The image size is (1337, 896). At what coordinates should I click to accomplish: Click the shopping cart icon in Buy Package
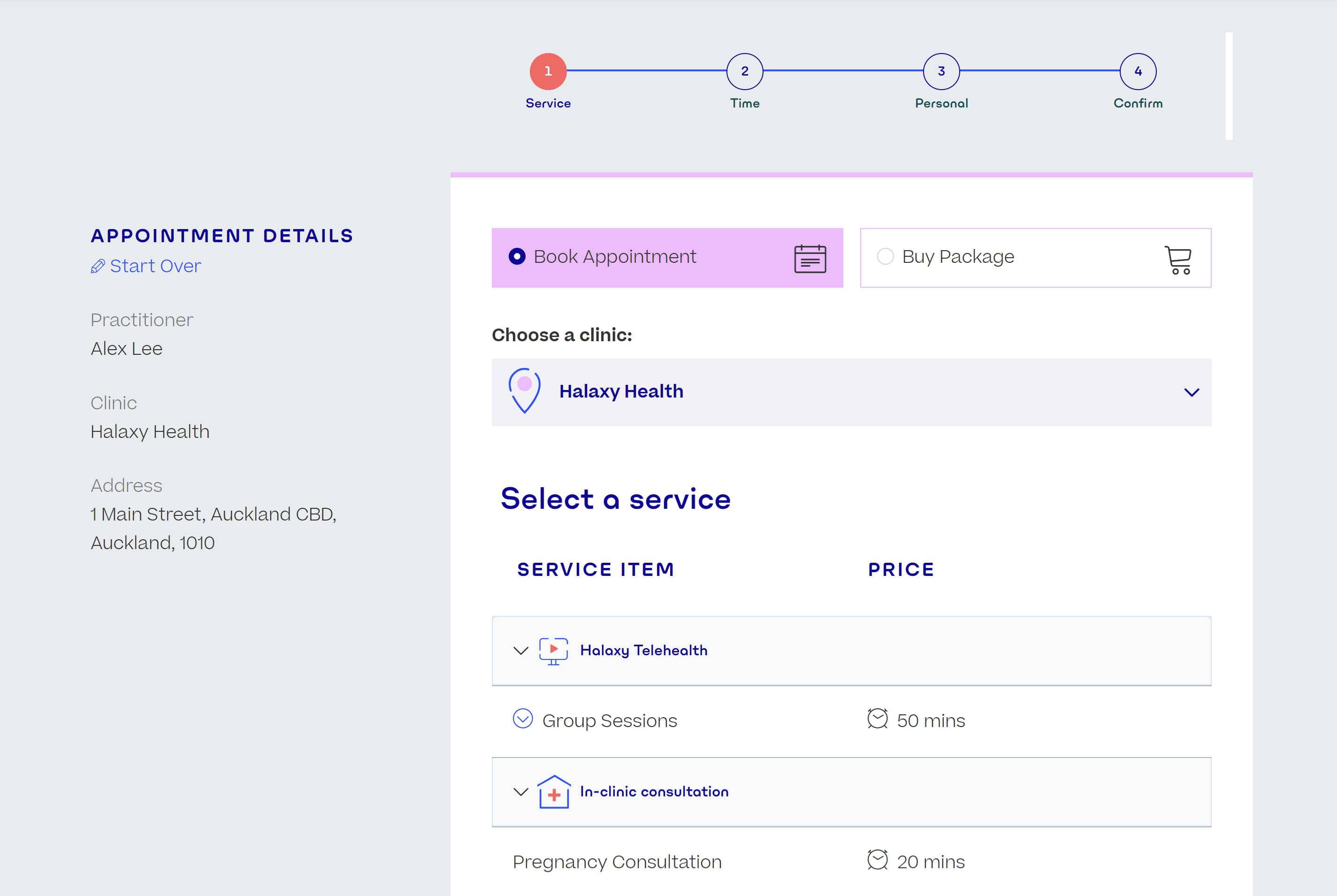(x=1177, y=260)
